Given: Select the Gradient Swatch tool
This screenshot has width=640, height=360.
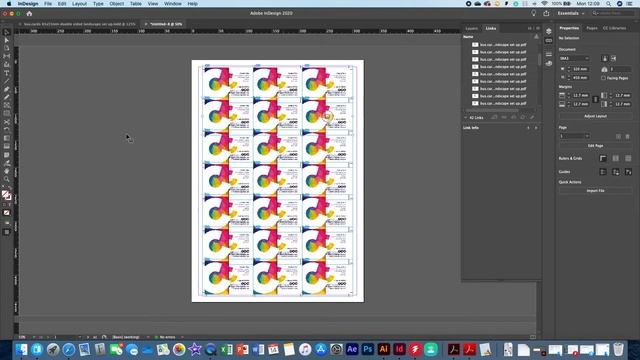Looking at the screenshot, I should (7, 138).
